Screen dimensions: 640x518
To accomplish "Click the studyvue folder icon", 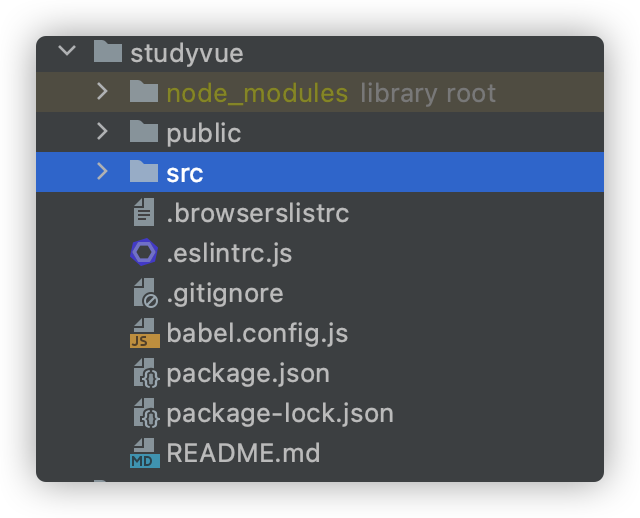I will click(108, 51).
